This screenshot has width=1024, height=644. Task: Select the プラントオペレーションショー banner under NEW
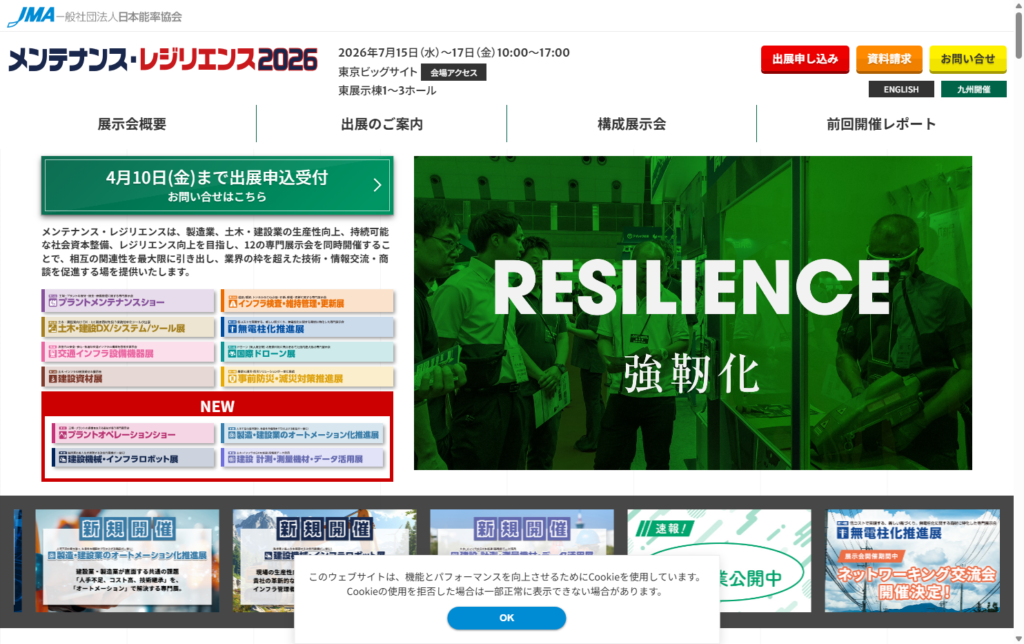tap(133, 434)
